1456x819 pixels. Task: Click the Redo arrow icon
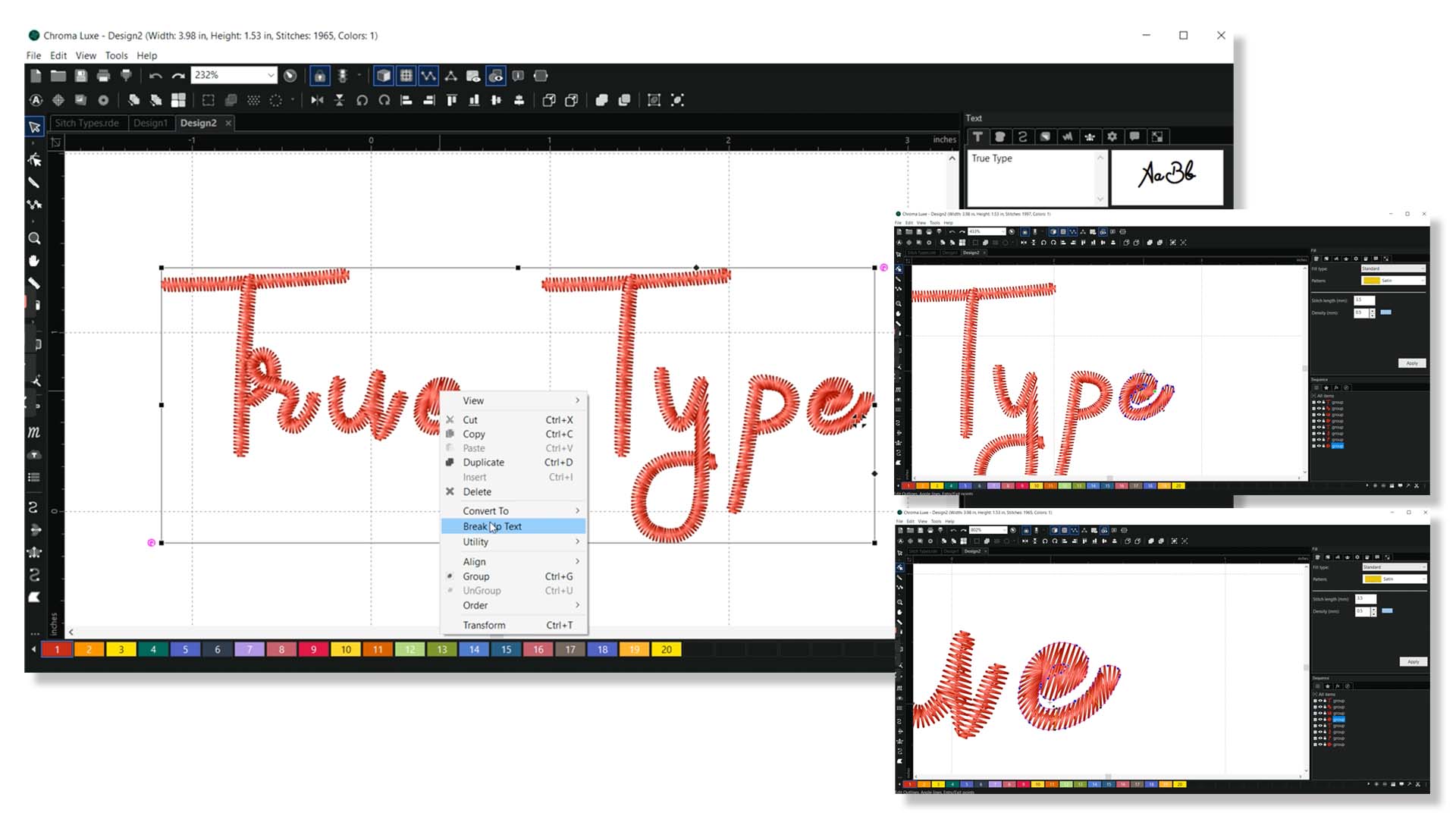(177, 75)
